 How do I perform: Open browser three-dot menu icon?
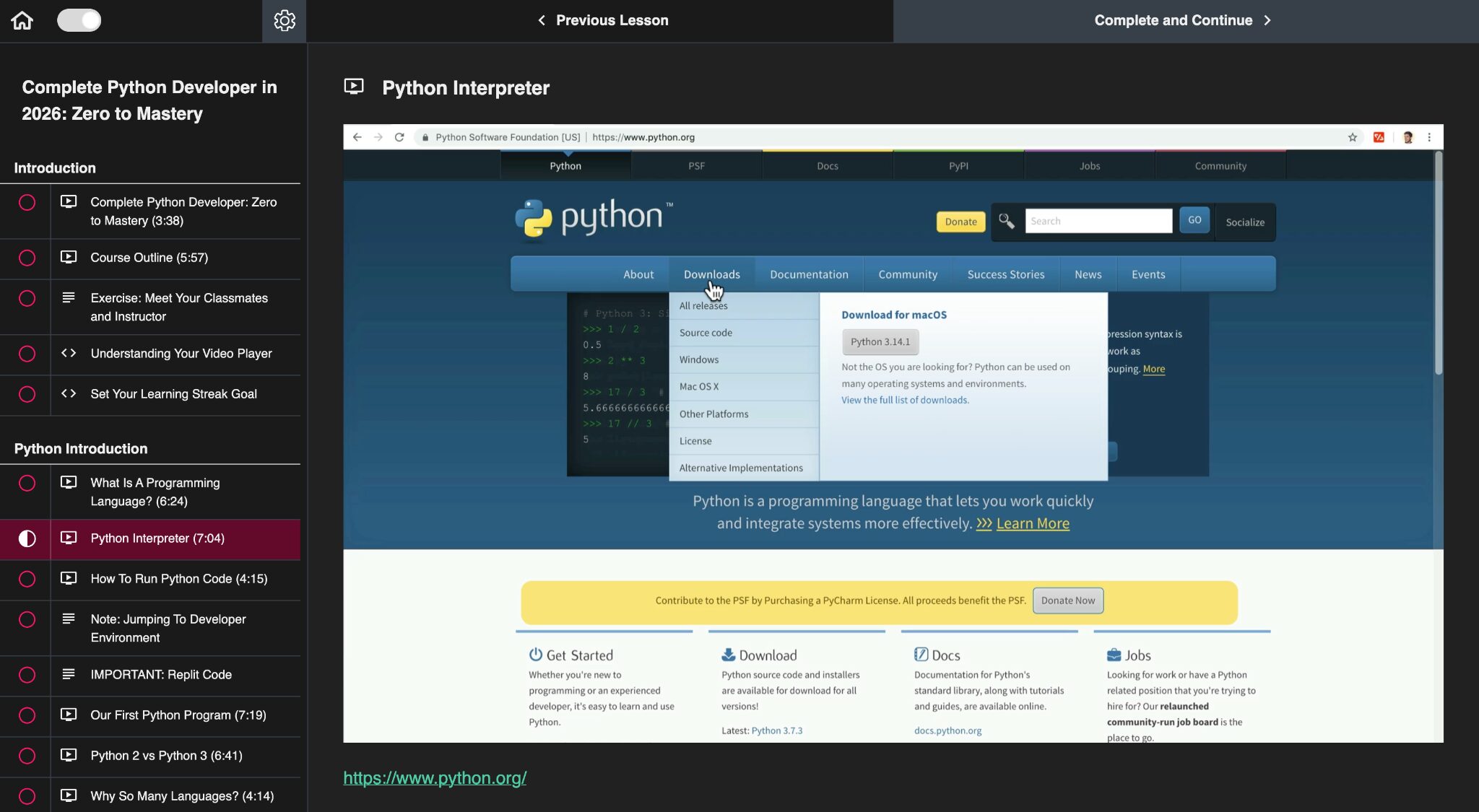(x=1428, y=137)
